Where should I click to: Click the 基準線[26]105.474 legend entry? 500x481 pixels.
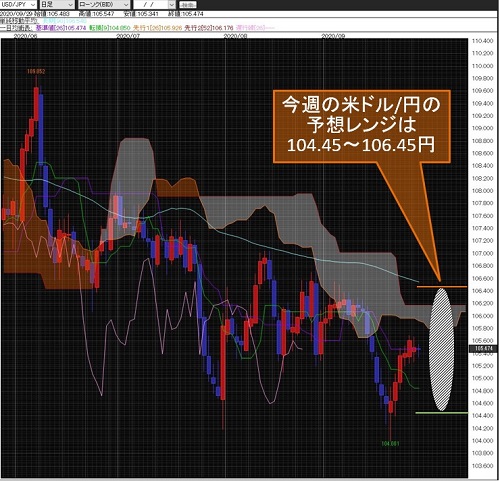61,28
